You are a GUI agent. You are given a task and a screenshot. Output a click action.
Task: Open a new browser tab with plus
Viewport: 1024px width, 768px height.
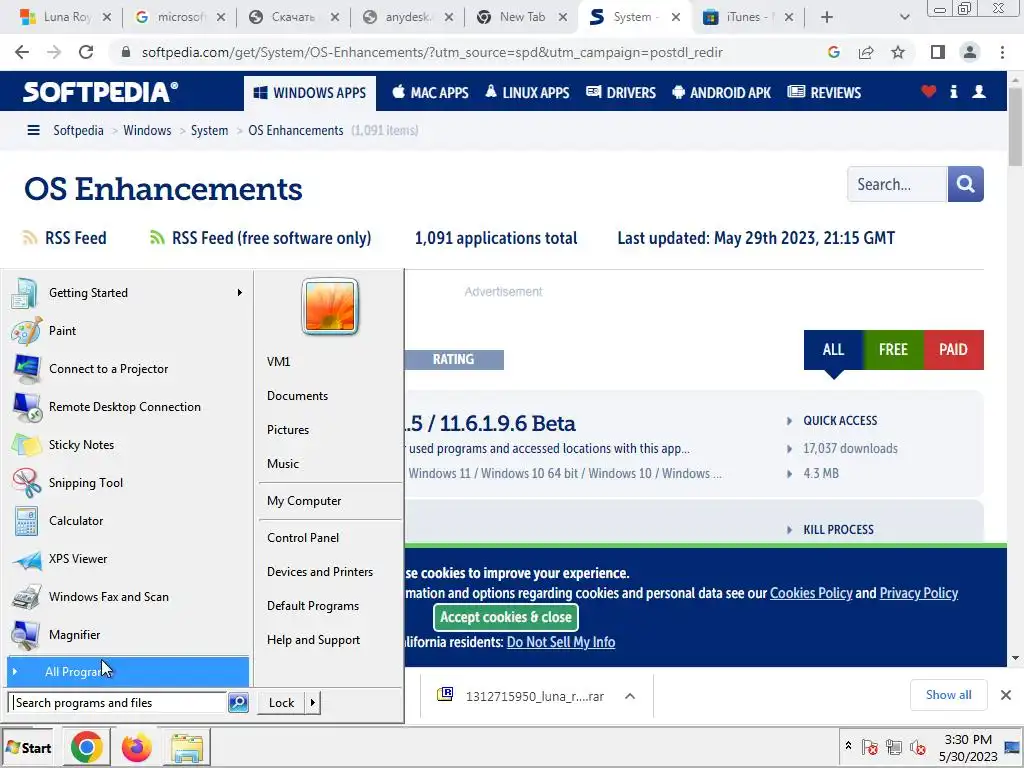pyautogui.click(x=827, y=17)
